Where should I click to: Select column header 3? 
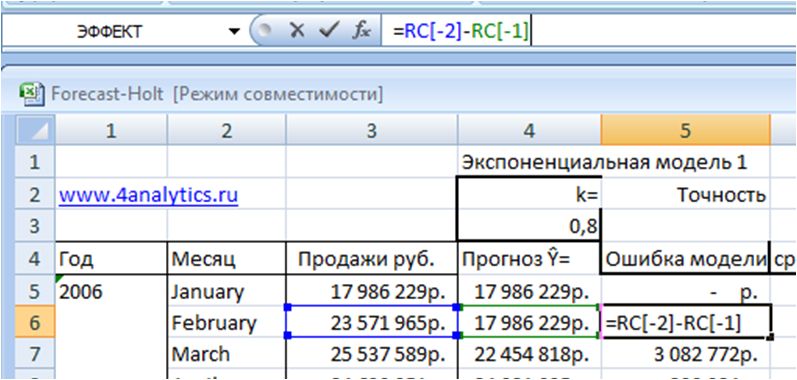[x=372, y=132]
